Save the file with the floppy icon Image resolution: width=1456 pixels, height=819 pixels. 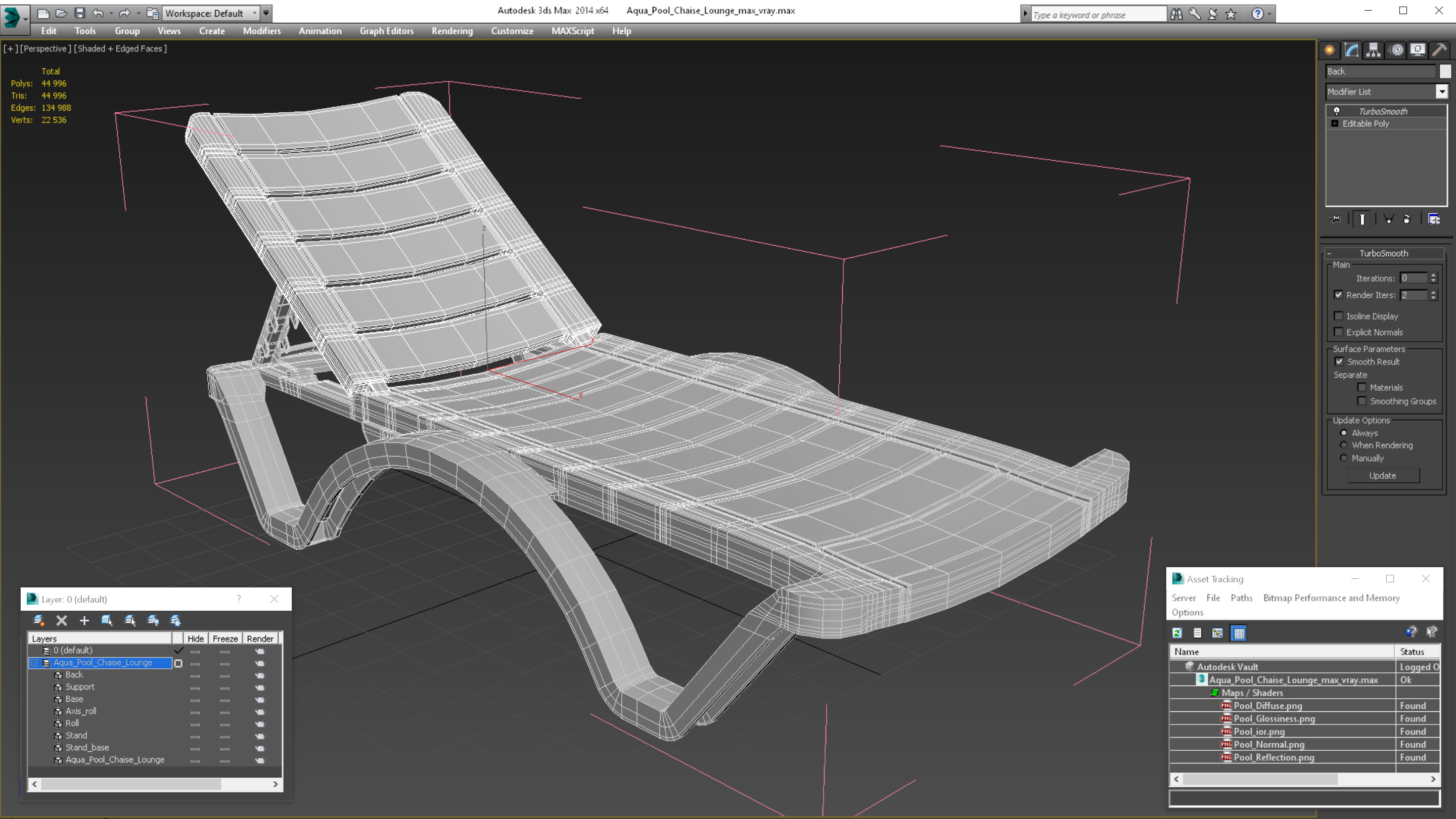[80, 13]
